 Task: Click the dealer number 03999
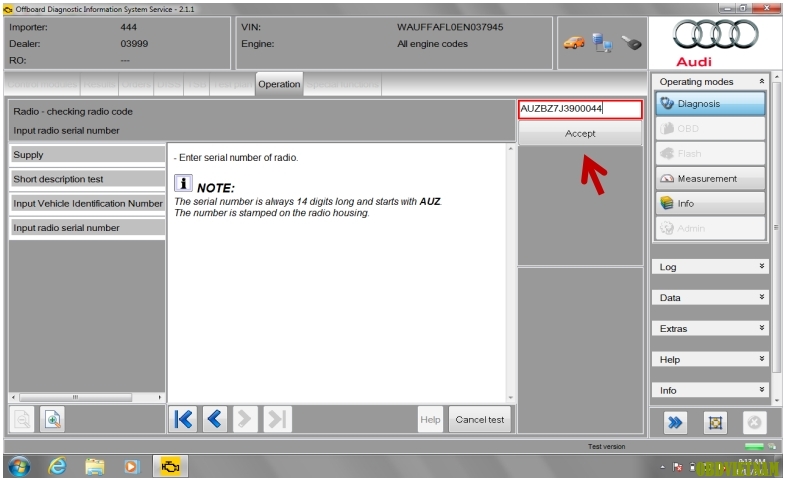pyautogui.click(x=134, y=44)
